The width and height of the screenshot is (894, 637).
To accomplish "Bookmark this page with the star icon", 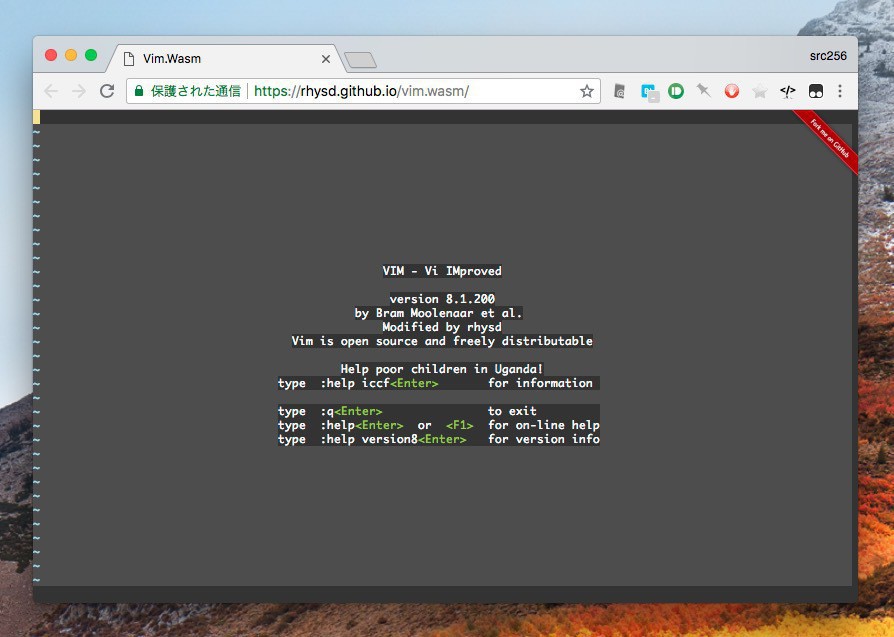I will (587, 91).
